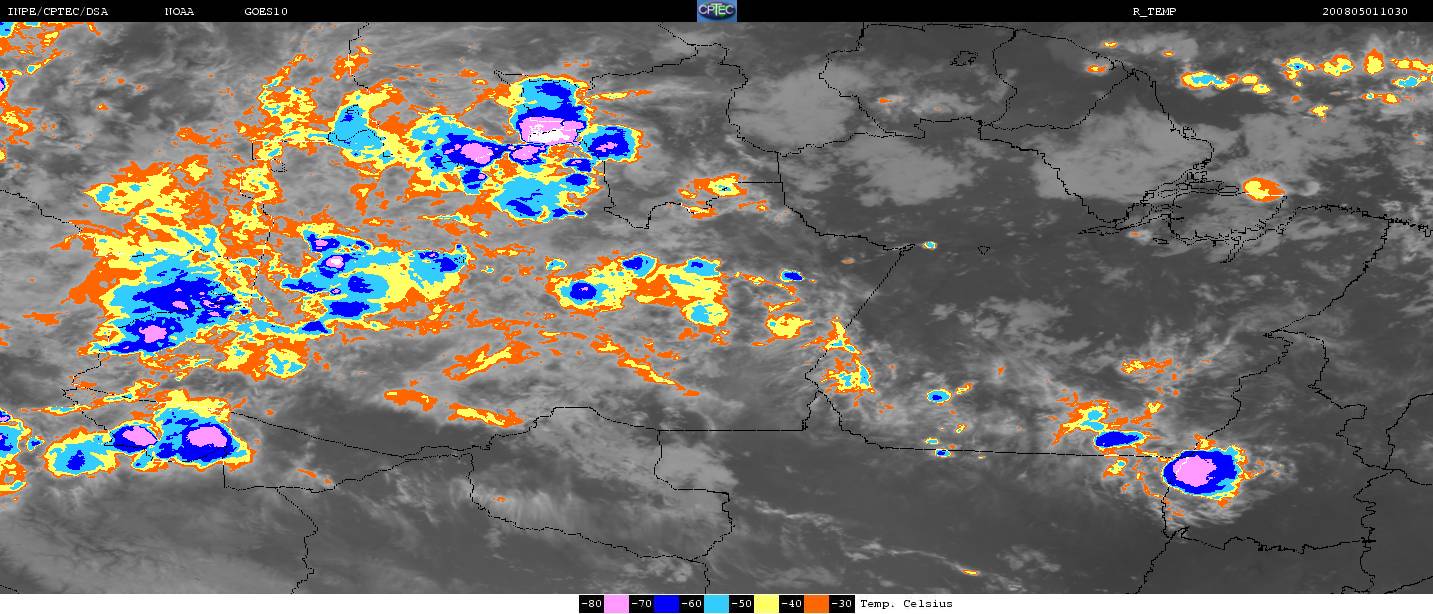Click the CPTEC logo in the header

pos(716,10)
